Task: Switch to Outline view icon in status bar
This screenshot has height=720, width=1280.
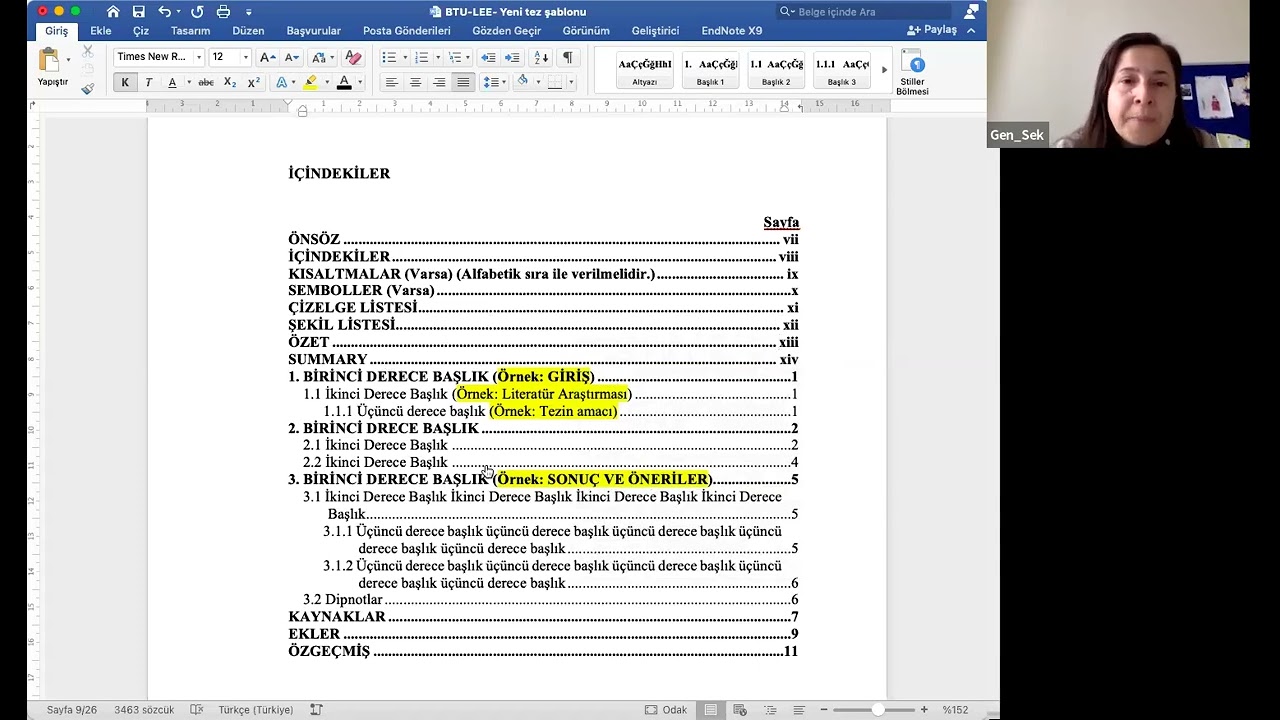Action: click(x=770, y=710)
